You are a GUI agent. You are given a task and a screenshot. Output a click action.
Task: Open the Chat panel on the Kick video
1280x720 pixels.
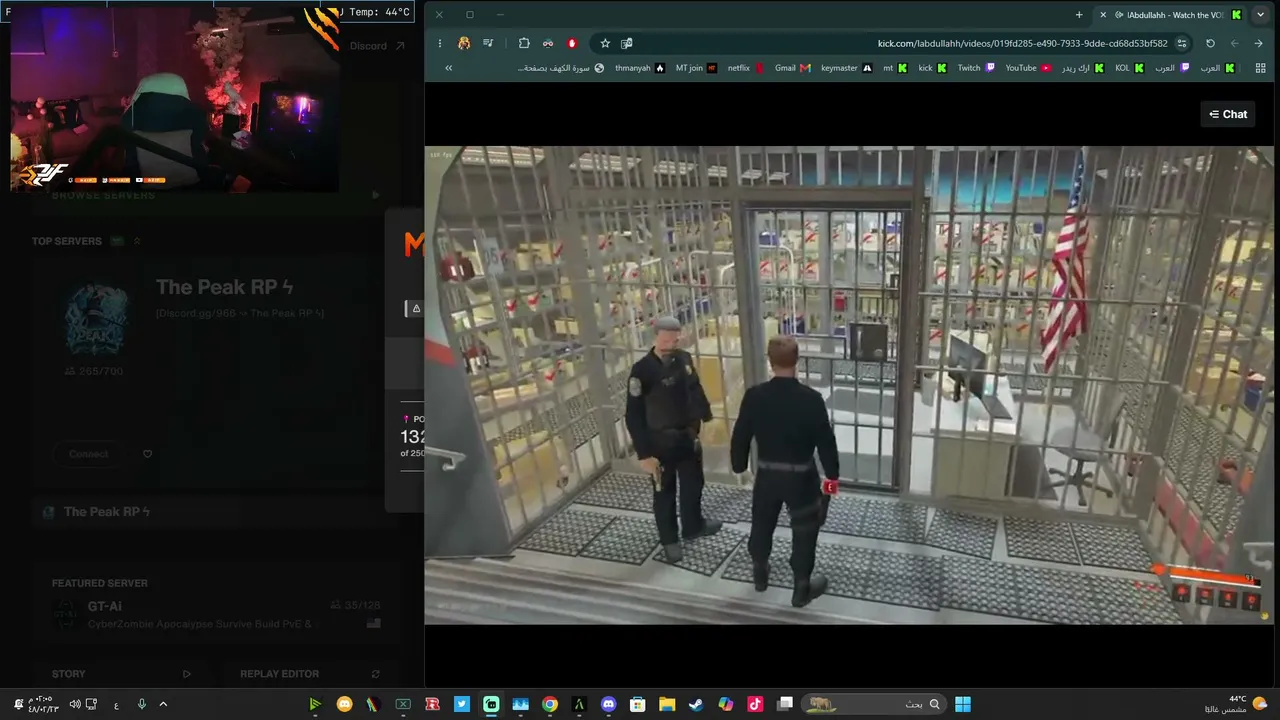[1228, 114]
